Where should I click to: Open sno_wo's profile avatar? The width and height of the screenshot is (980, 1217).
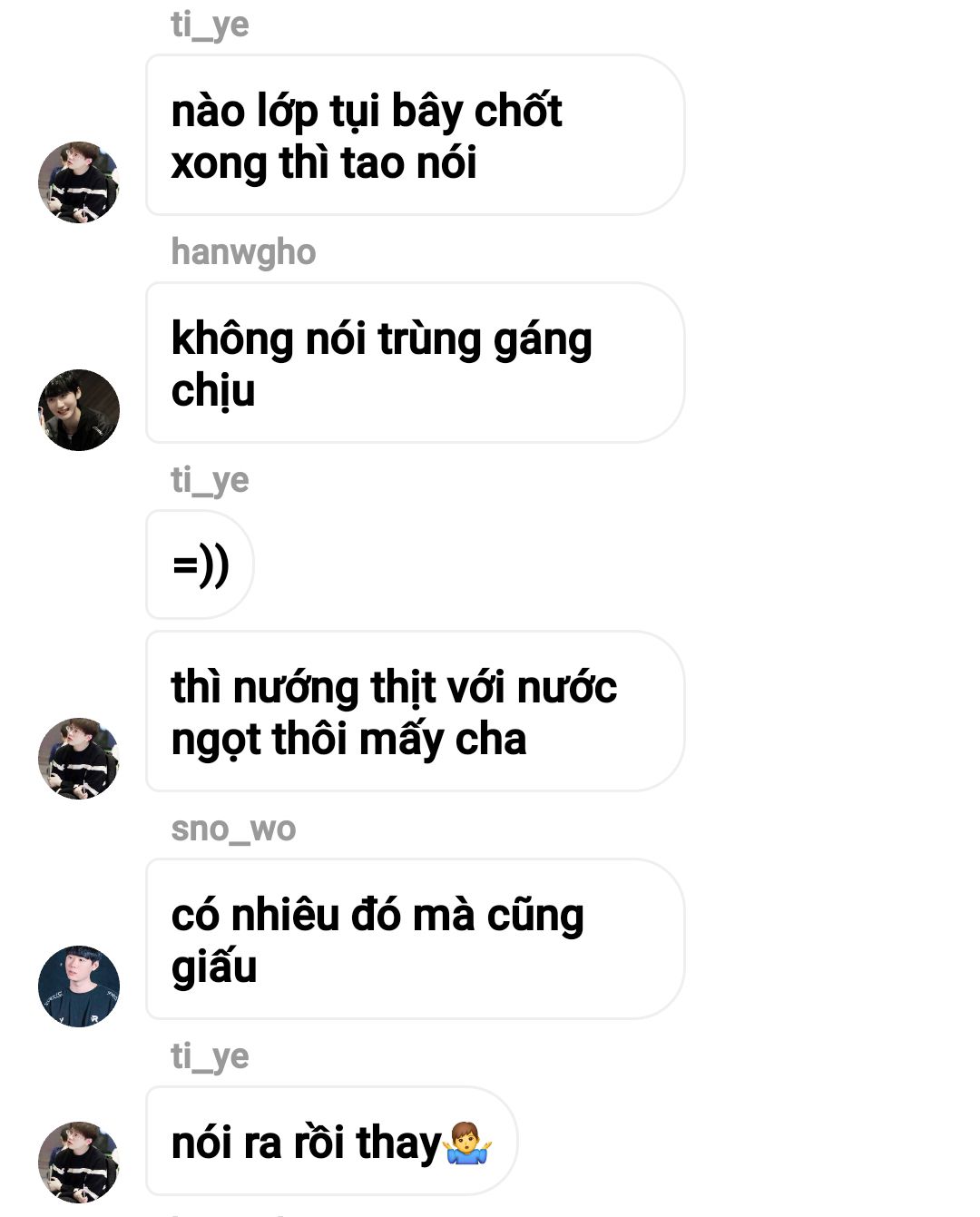point(79,986)
